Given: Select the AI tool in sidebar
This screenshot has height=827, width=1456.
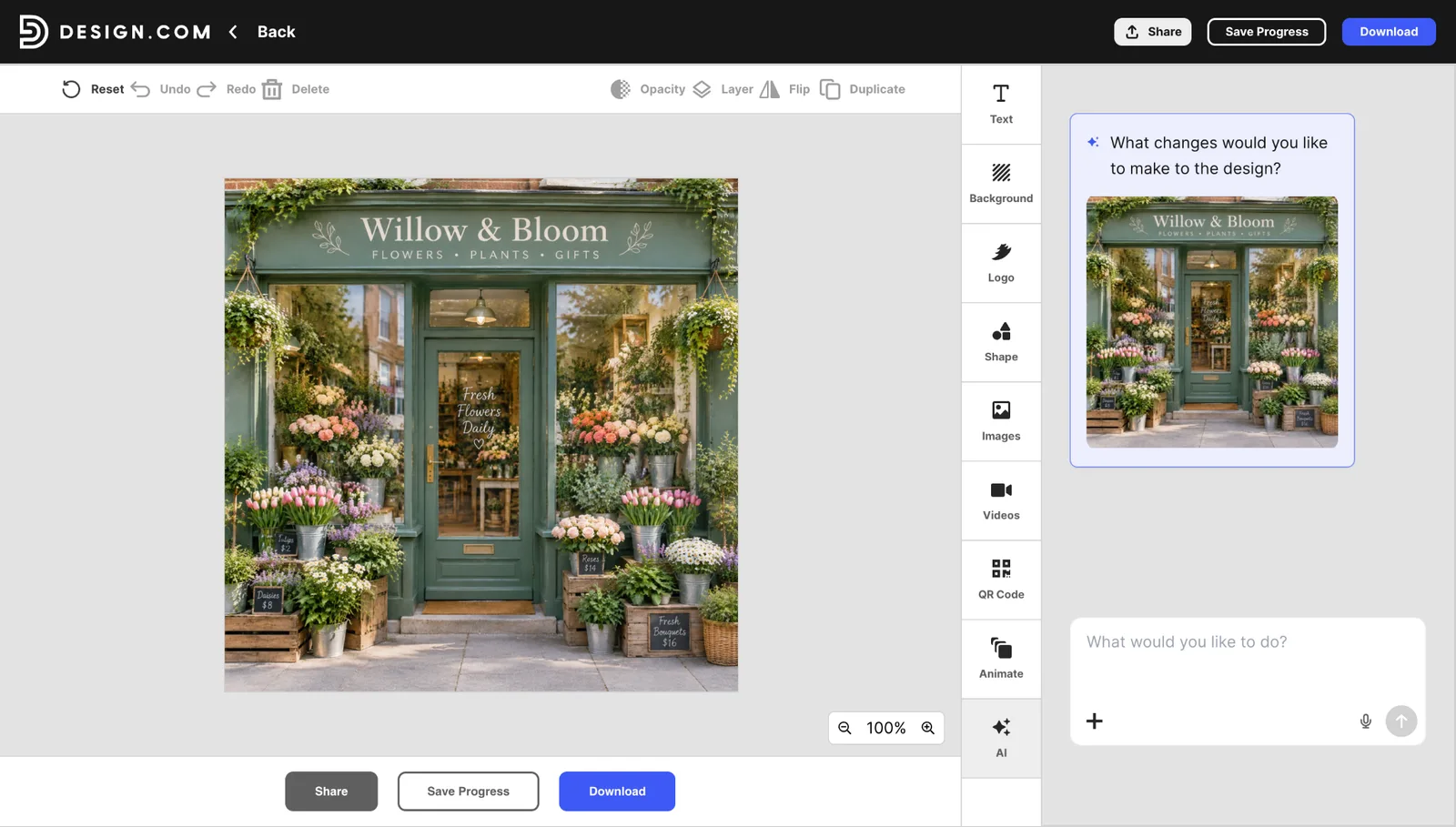Looking at the screenshot, I should point(1001,738).
